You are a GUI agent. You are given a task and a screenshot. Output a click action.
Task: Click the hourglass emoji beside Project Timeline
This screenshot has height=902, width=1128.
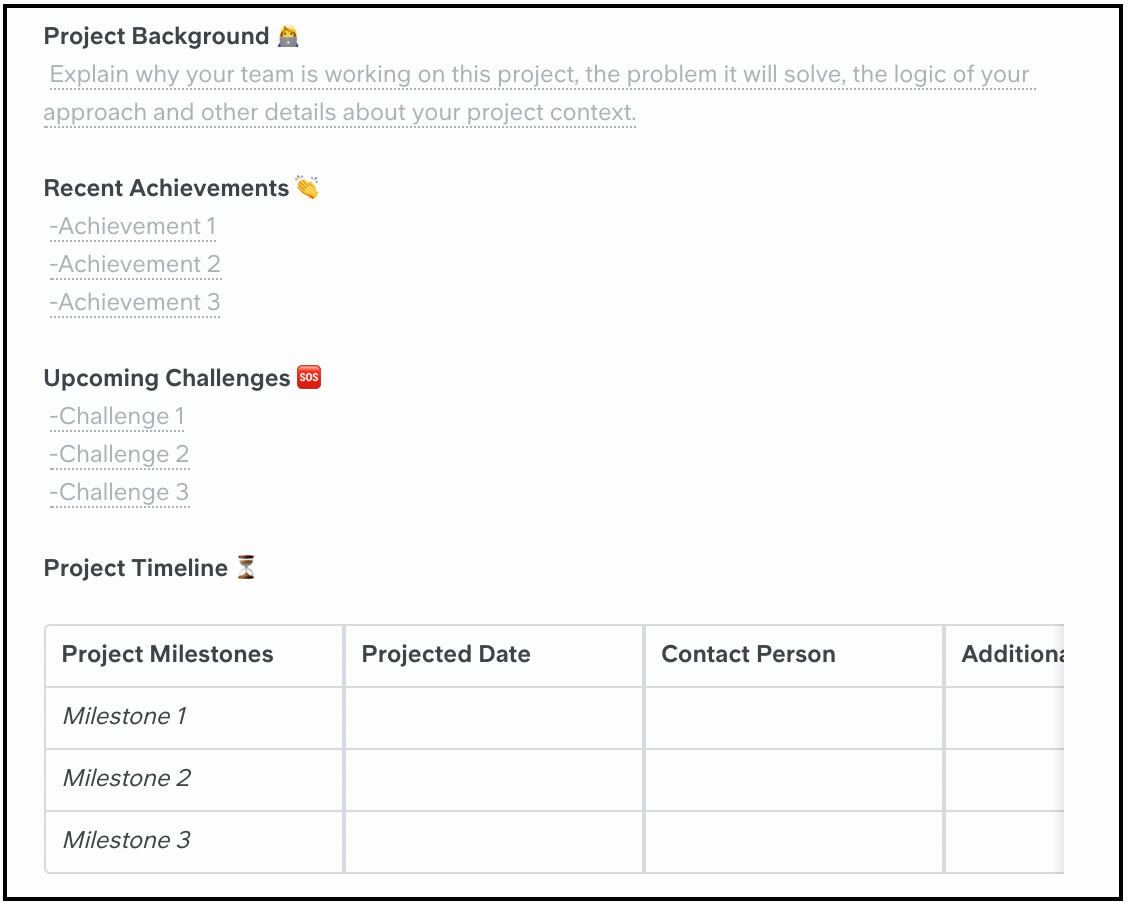point(246,567)
